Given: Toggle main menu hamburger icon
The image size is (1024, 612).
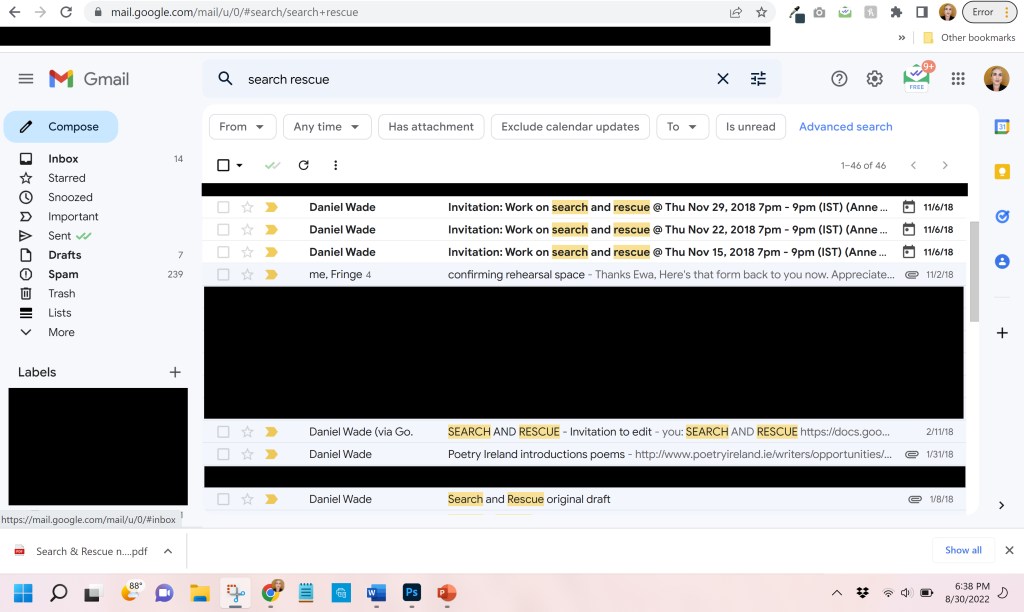Looking at the screenshot, I should tap(26, 79).
